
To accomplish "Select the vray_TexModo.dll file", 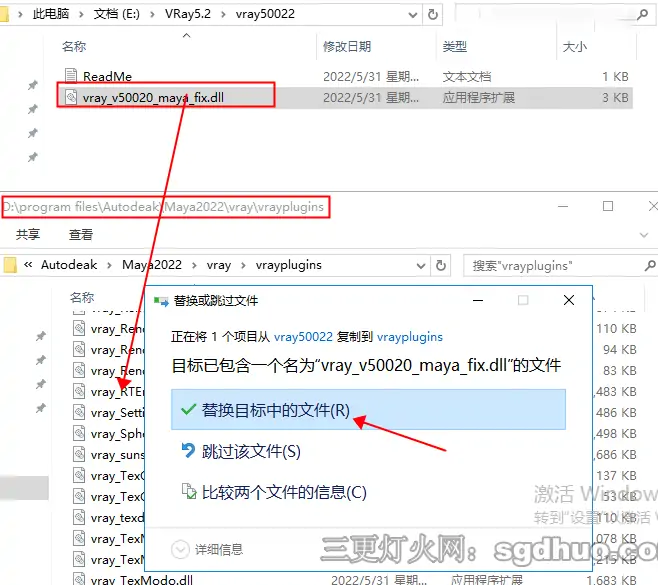I will (142, 580).
